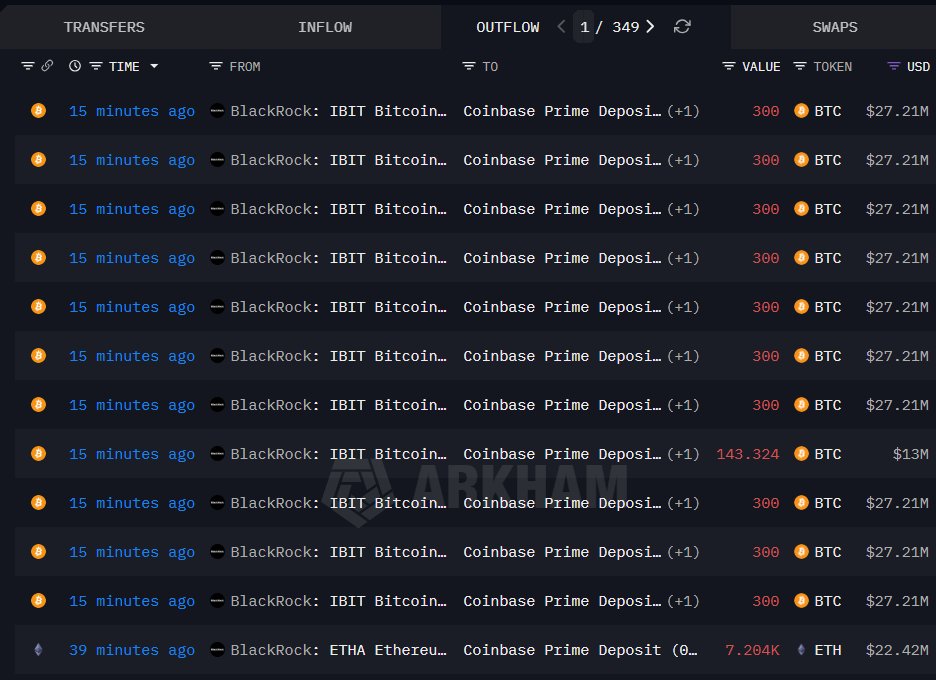Screen dimensions: 936x680
Task: Open BlackRock IBIT sender in 143.324 row
Action: click(x=338, y=454)
